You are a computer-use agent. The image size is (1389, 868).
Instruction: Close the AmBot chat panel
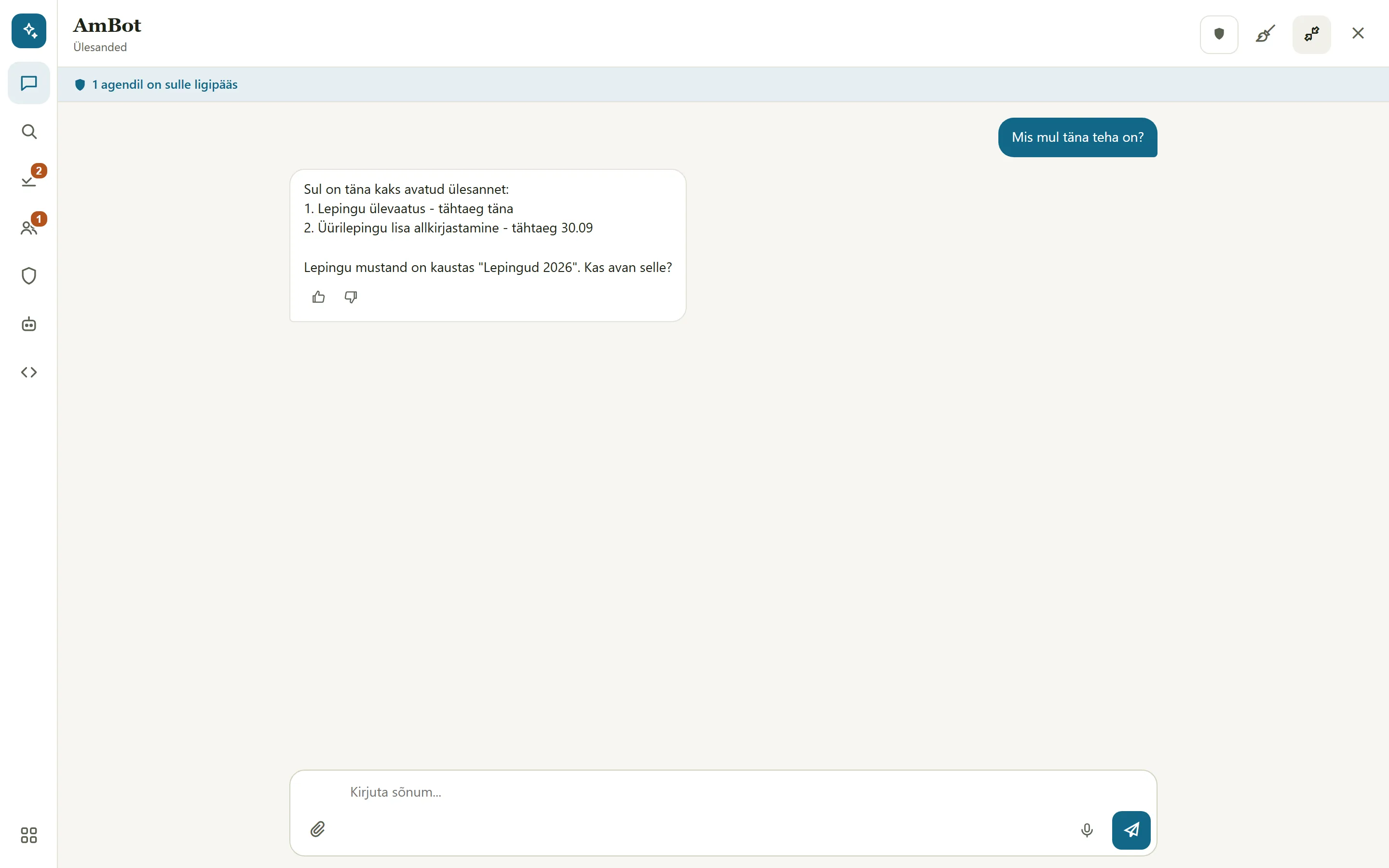1358,33
